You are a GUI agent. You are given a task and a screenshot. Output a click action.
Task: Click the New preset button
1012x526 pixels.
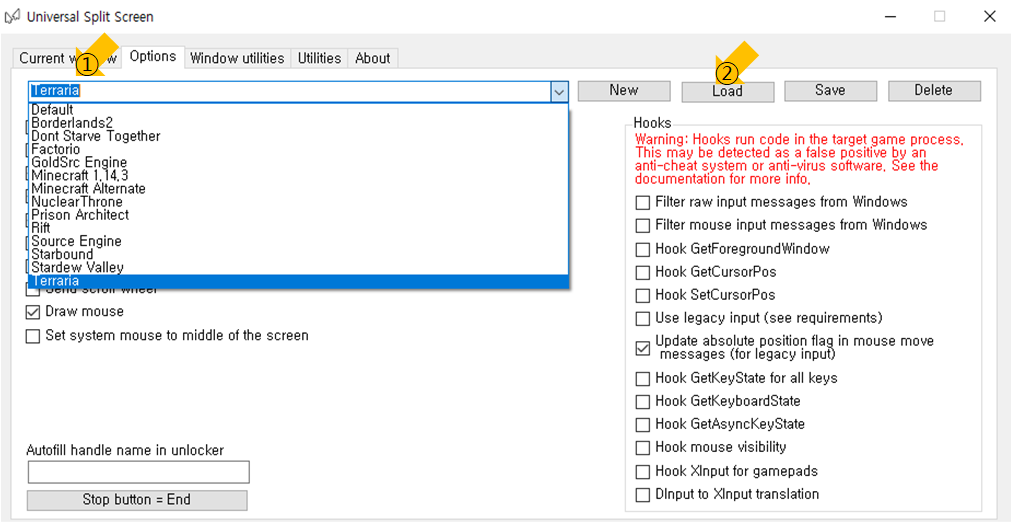[x=623, y=90]
